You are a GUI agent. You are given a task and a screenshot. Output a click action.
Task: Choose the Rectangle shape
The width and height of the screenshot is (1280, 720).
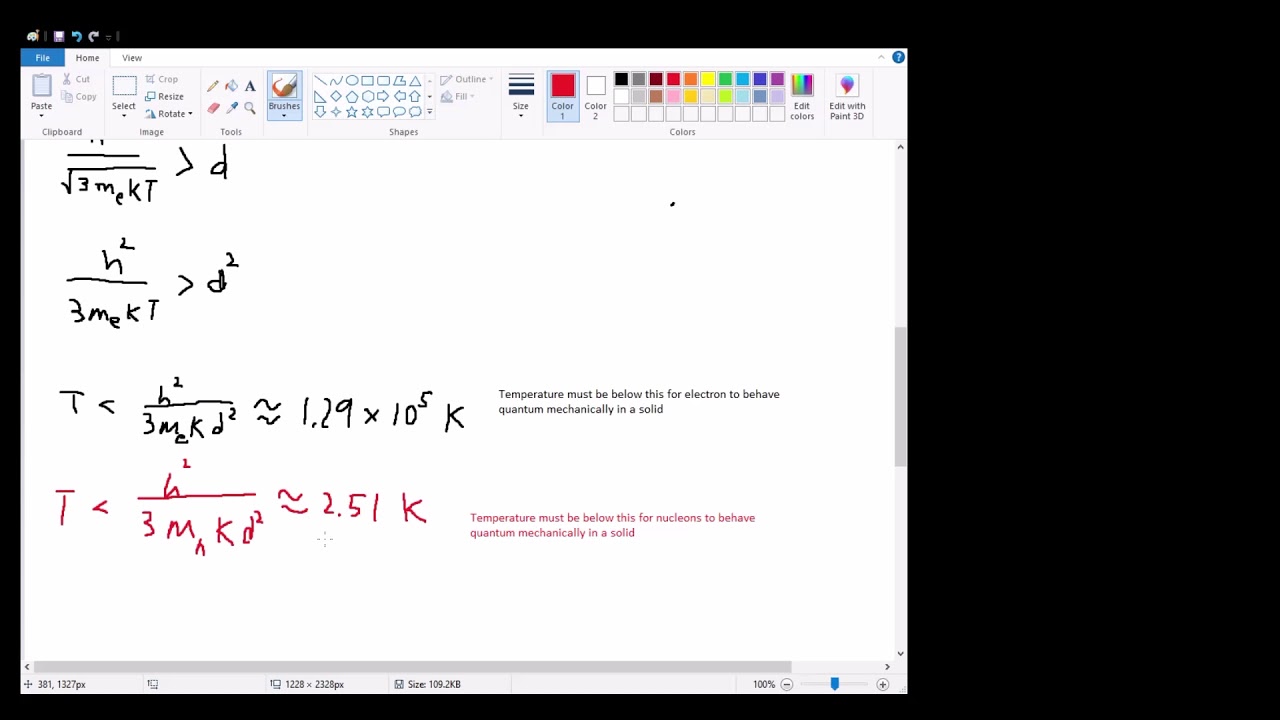(368, 81)
